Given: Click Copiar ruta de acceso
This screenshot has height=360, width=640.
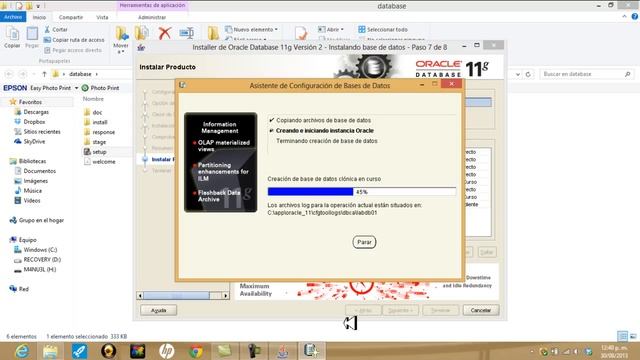Looking at the screenshot, I should tap(74, 40).
